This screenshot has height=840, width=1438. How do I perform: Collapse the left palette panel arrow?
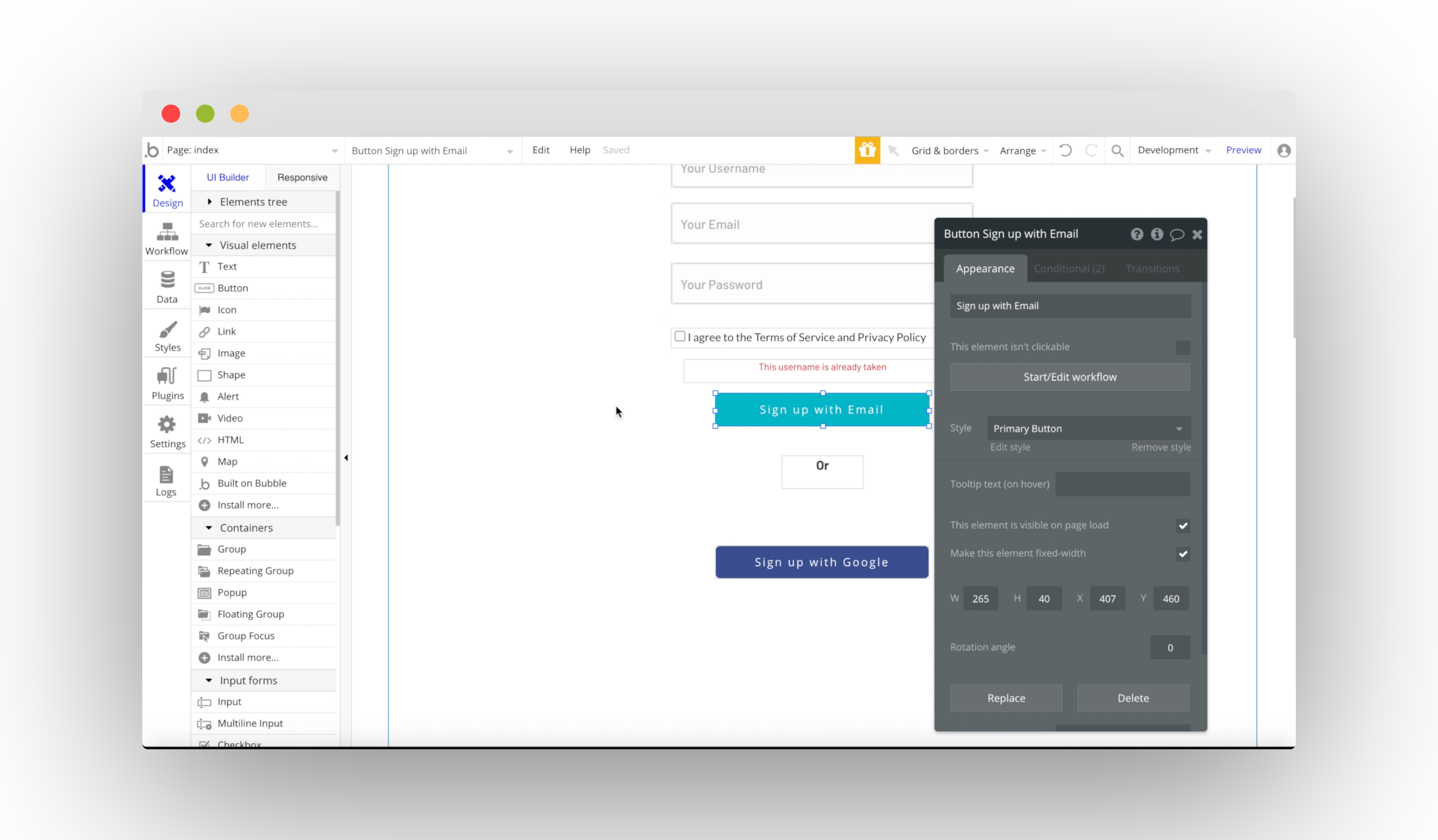point(346,458)
